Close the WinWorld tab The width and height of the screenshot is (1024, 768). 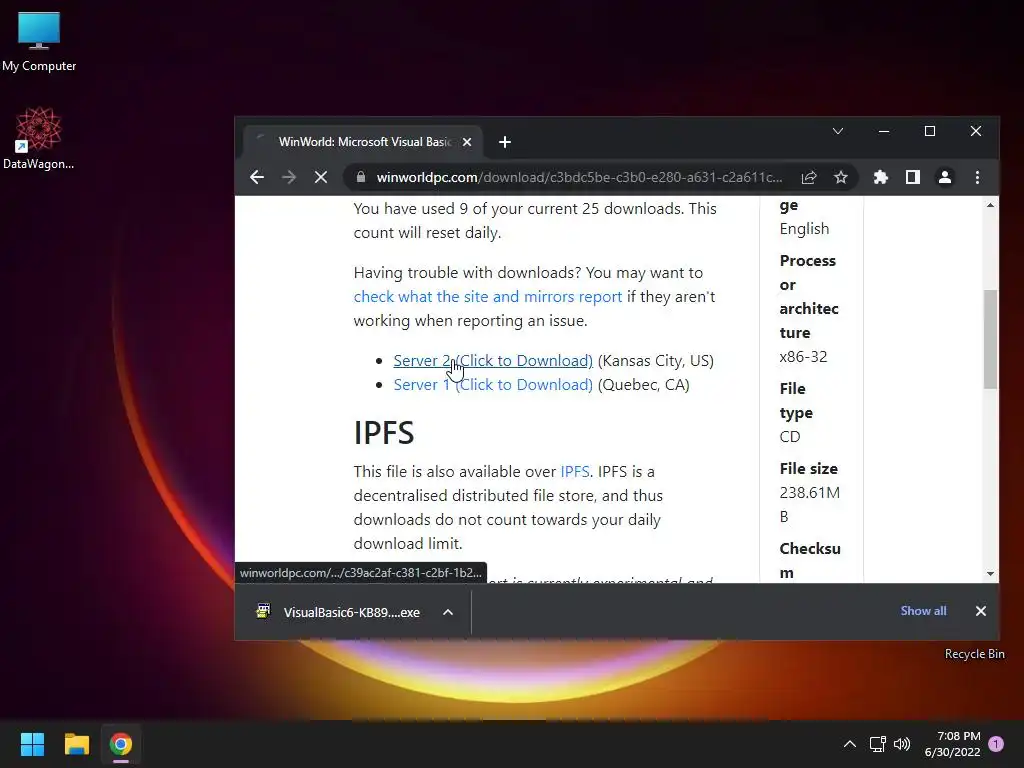[467, 142]
